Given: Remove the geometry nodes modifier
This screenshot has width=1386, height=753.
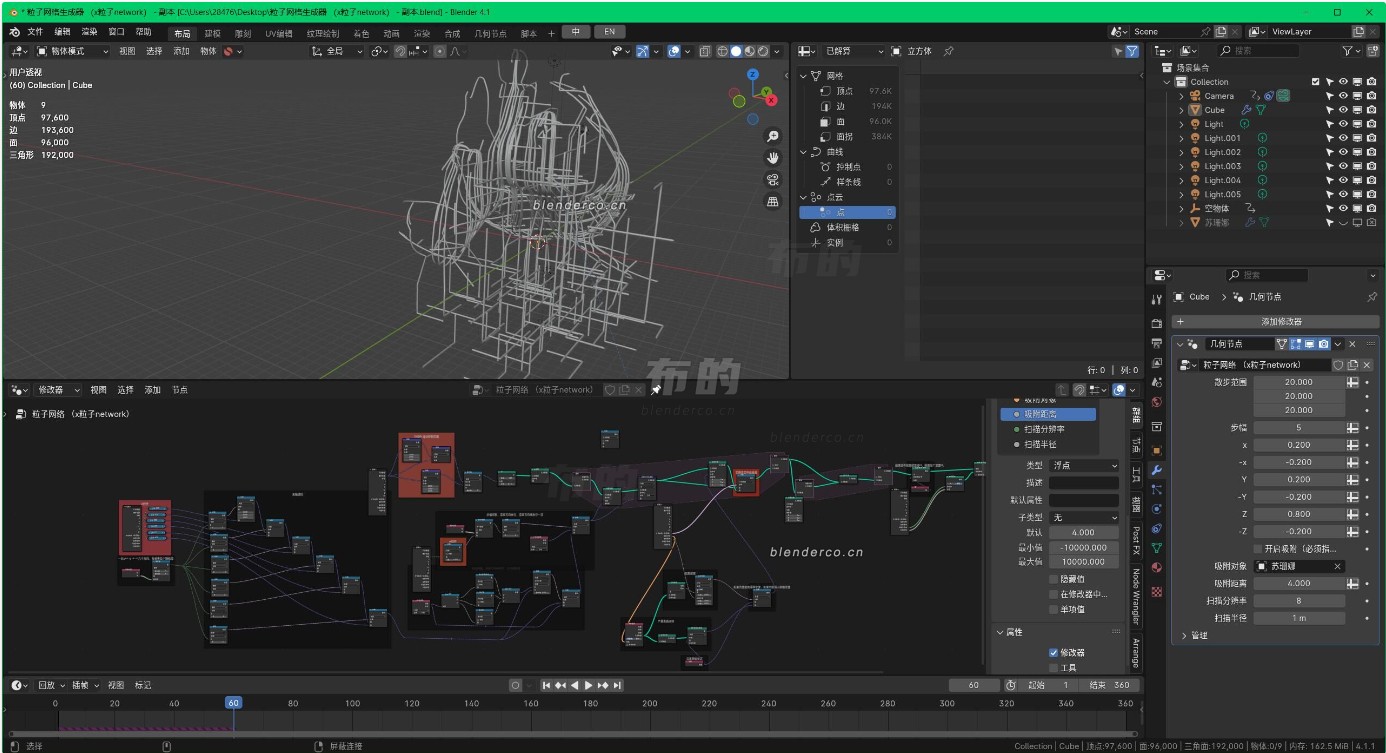Looking at the screenshot, I should (1352, 344).
